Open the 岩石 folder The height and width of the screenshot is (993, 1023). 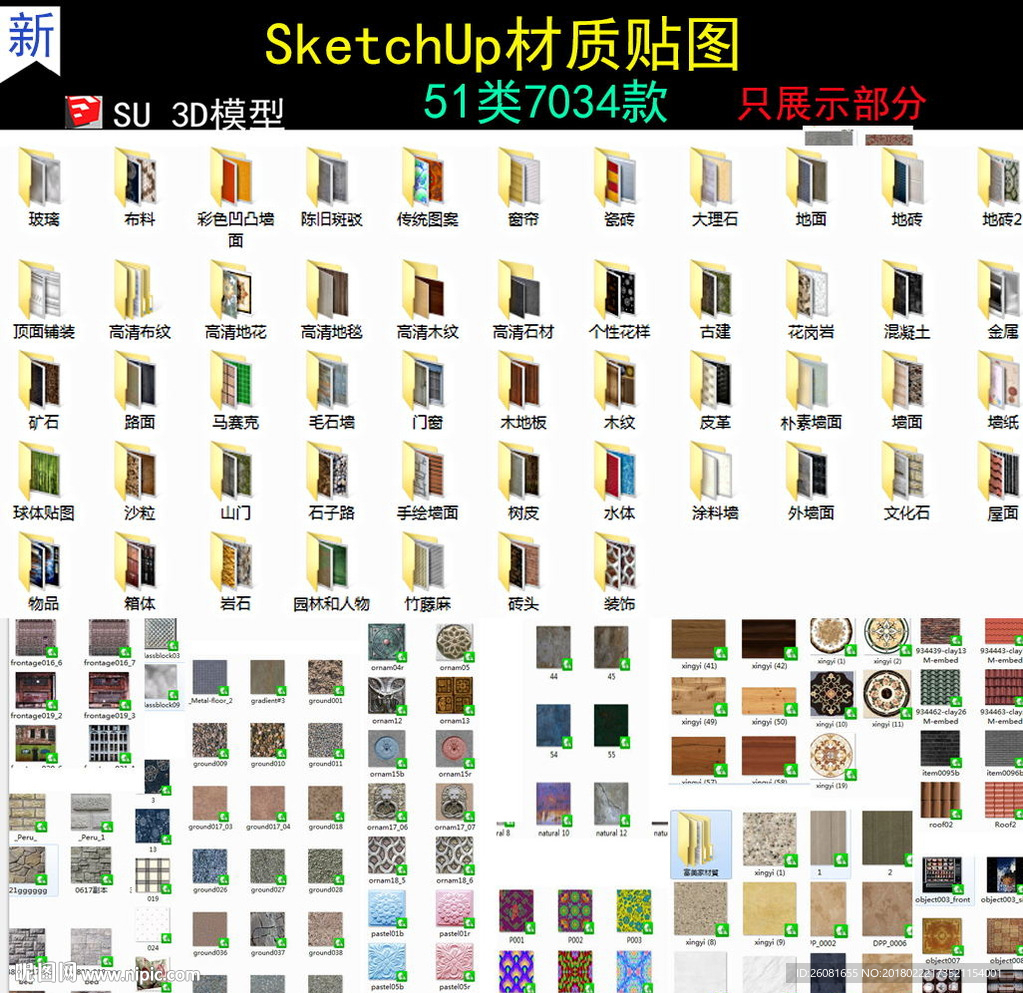tap(234, 562)
